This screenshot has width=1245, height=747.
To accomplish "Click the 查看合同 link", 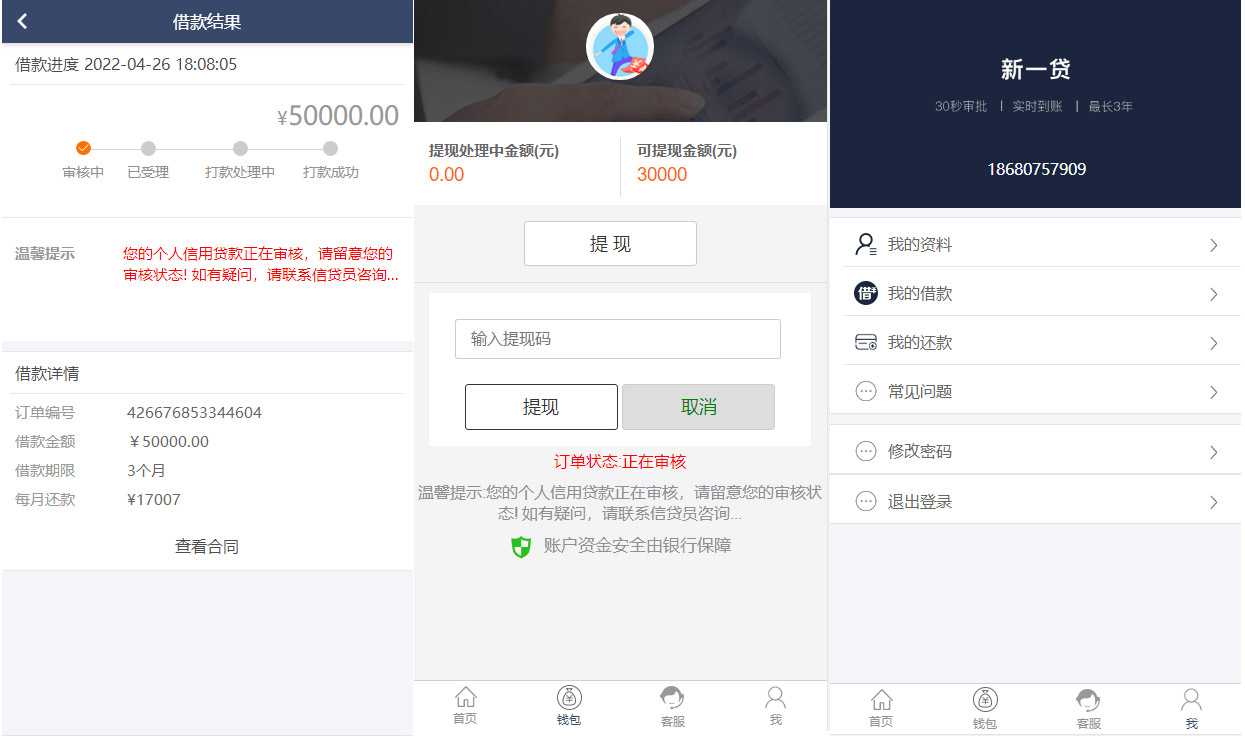I will point(205,546).
